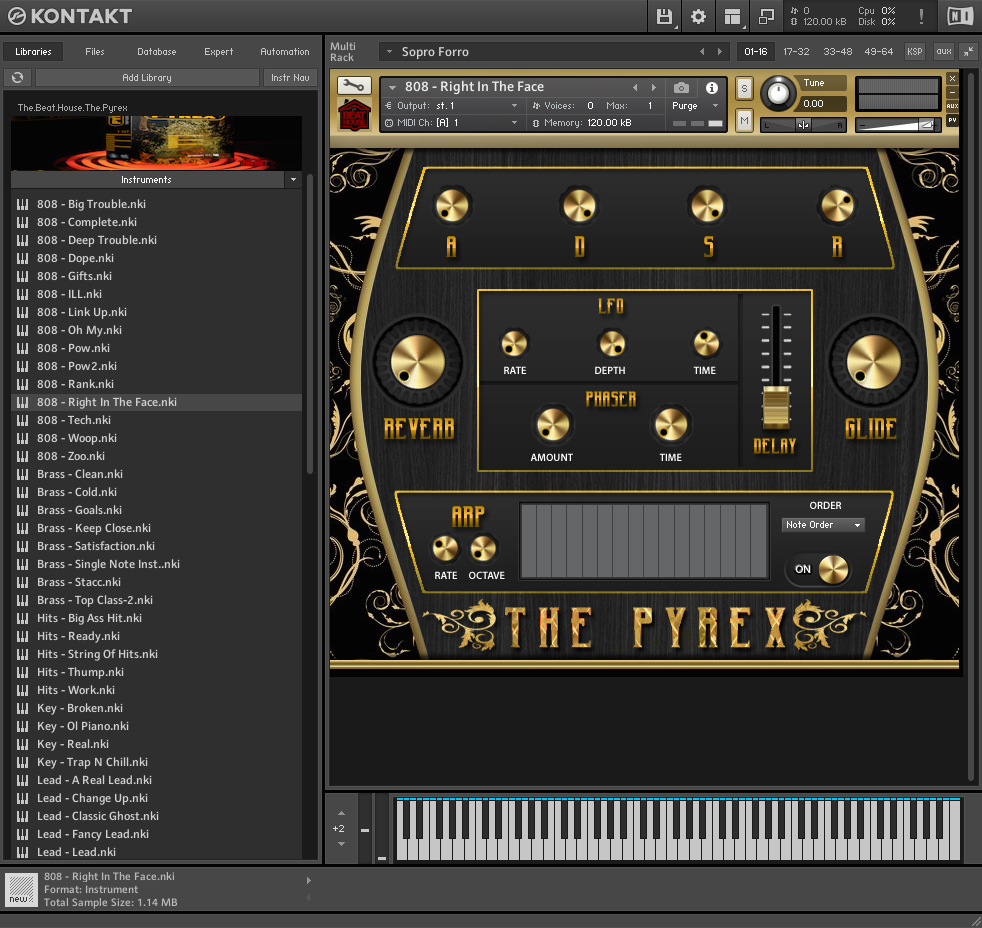This screenshot has height=928, width=982.
Task: Open the Purge dropdown
Action: pyautogui.click(x=695, y=106)
